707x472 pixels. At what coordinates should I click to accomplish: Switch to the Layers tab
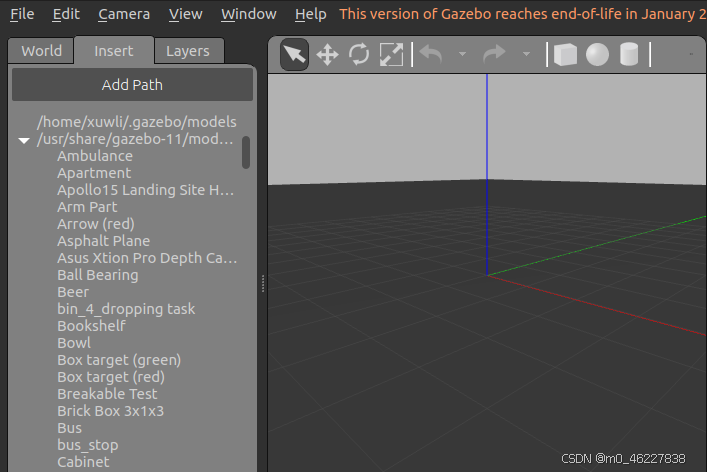[188, 51]
